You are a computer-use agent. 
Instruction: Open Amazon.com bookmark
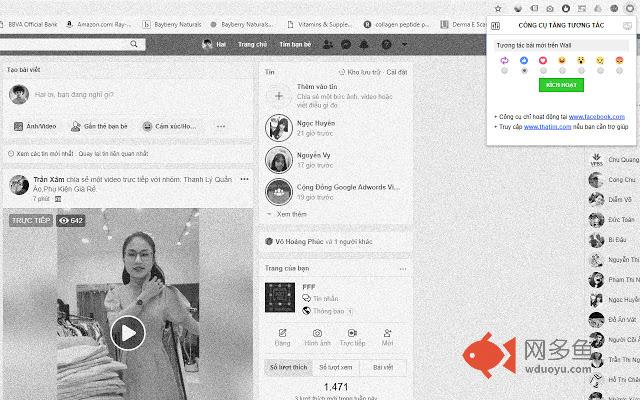pyautogui.click(x=98, y=24)
